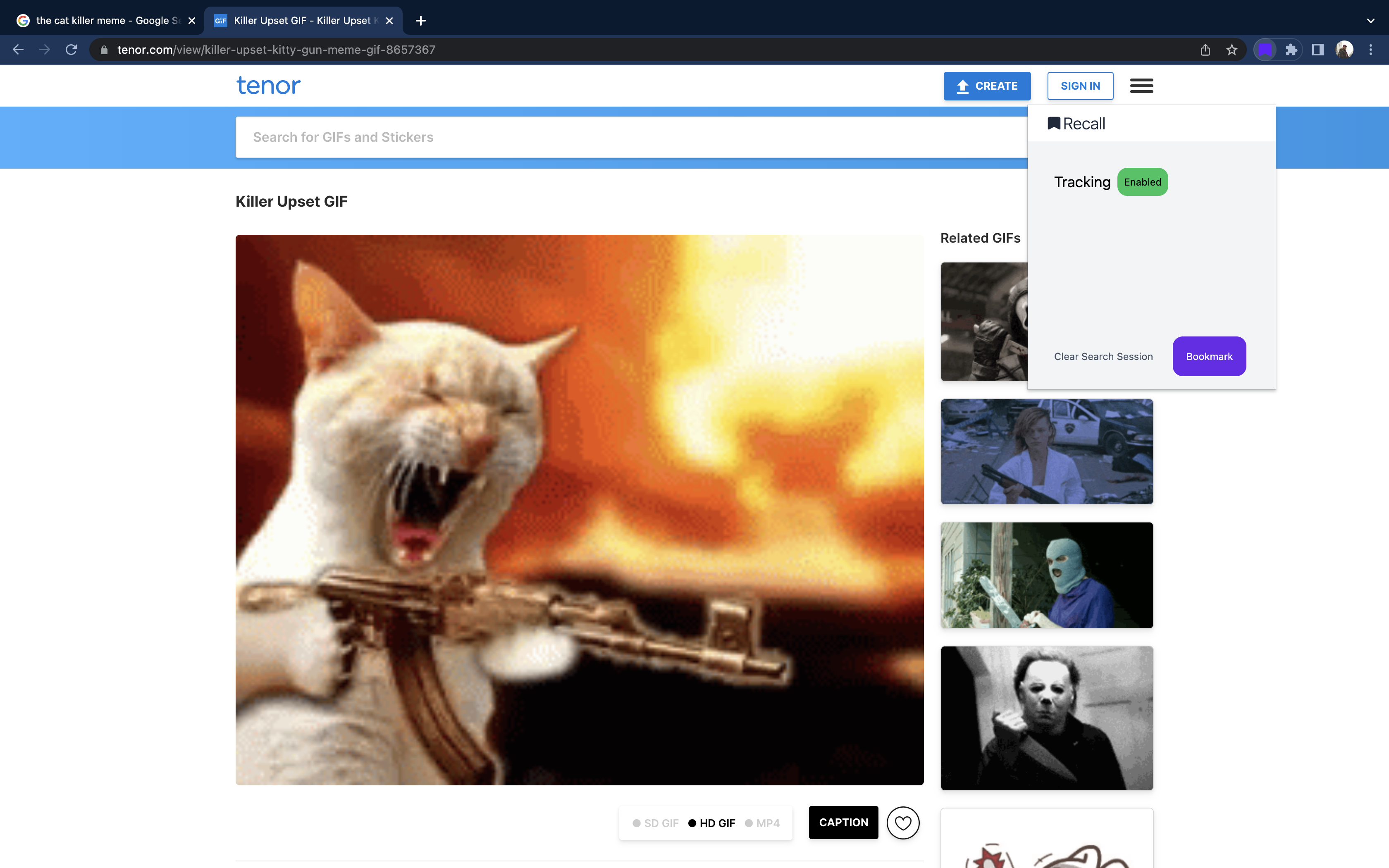Toggle the Chrome side panel icon
This screenshot has width=1389, height=868.
click(1318, 50)
